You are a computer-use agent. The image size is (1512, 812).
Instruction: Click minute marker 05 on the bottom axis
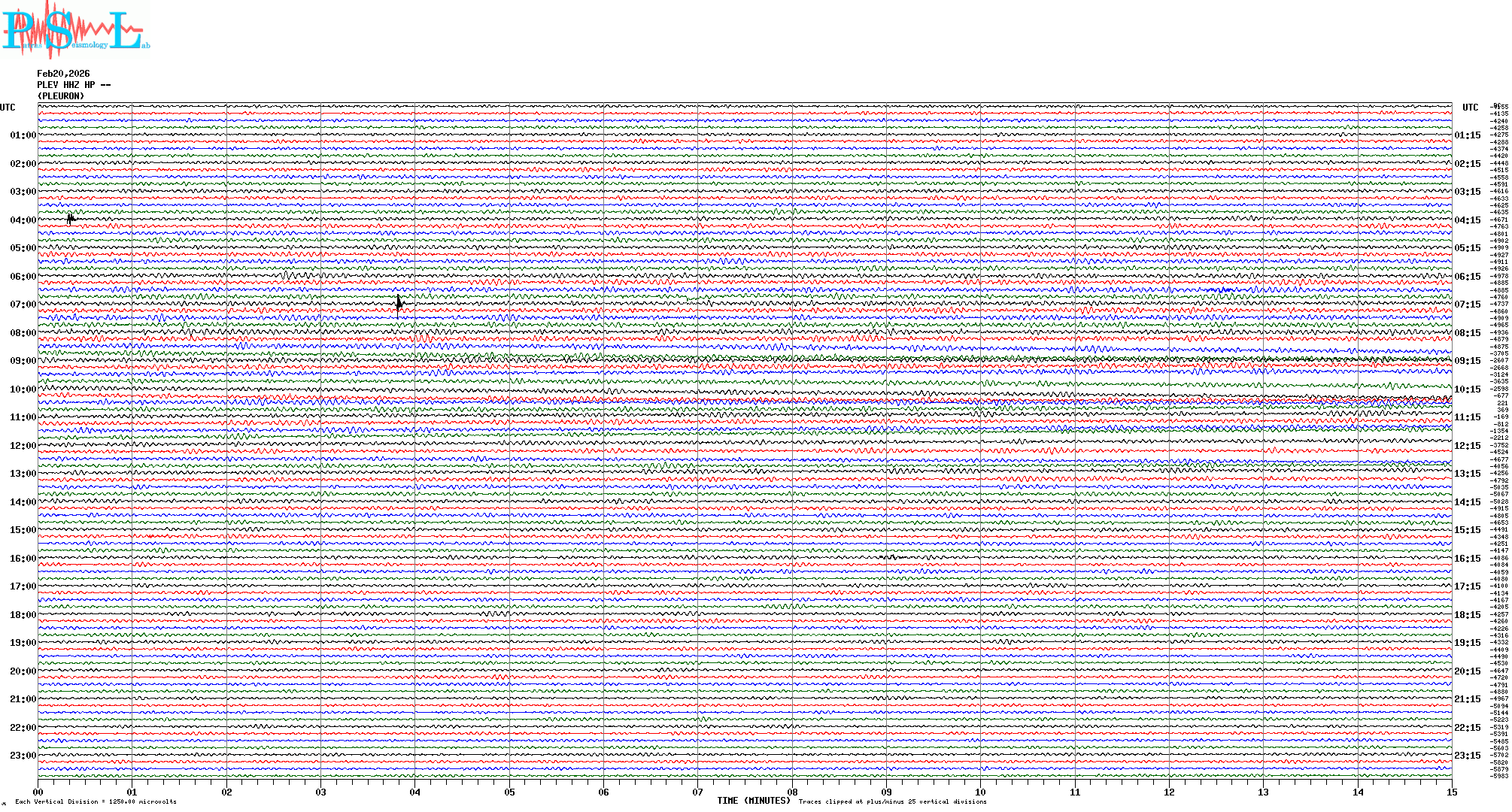pyautogui.click(x=509, y=792)
